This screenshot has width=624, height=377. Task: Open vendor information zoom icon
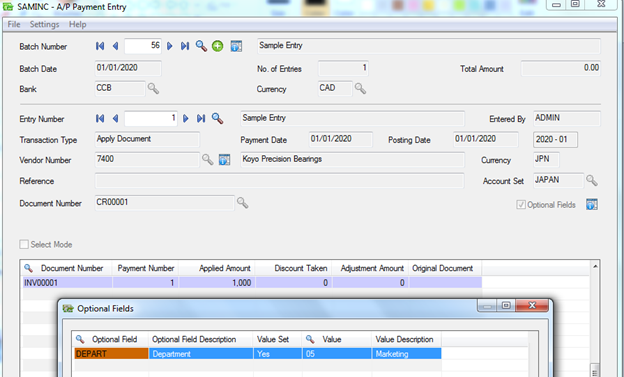224,160
